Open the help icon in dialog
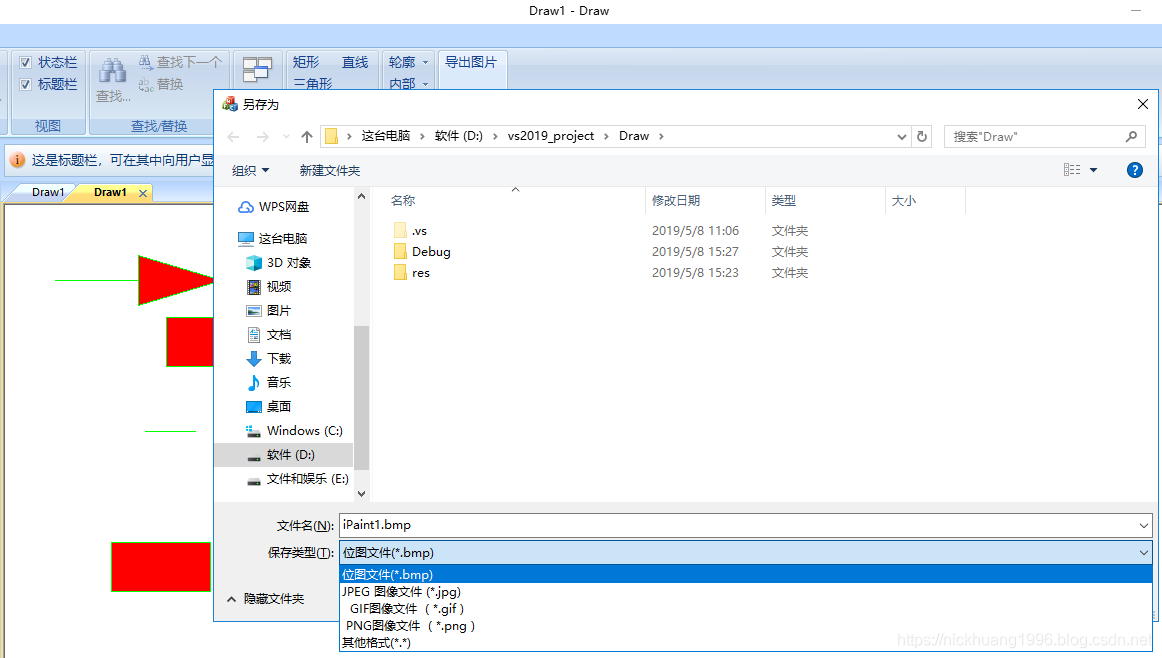 pos(1135,170)
